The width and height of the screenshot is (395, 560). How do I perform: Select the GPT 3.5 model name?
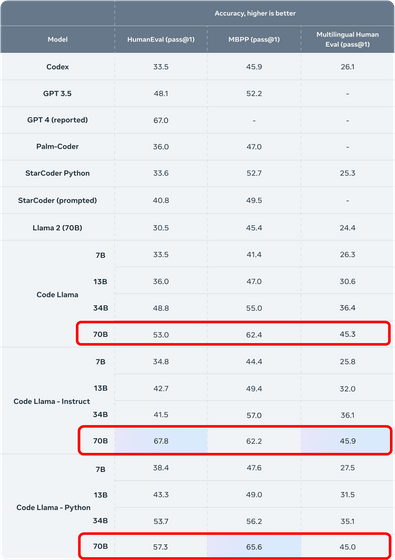click(x=58, y=94)
